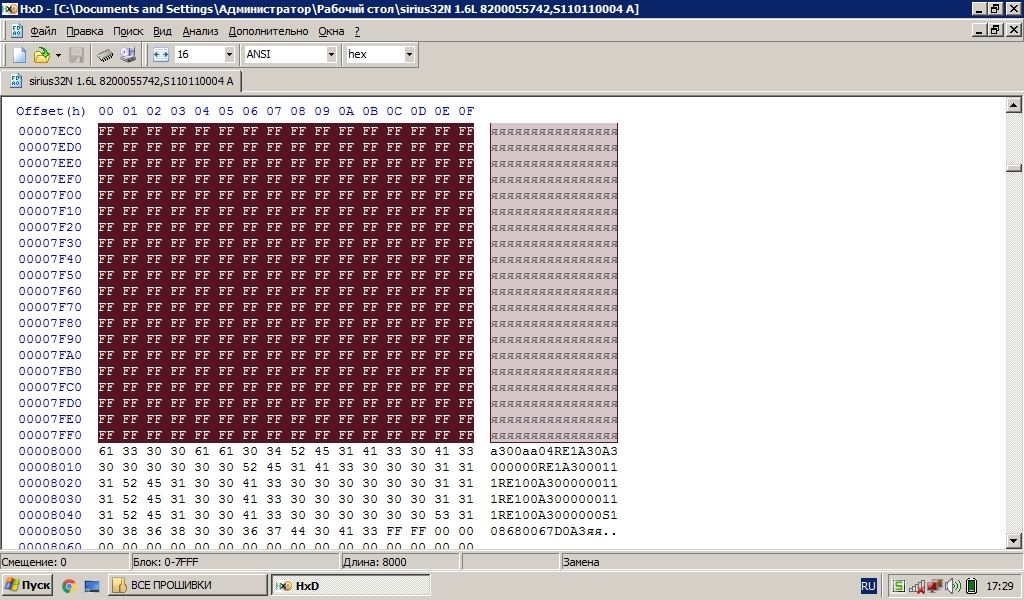1024x600 pixels.
Task: Open the Файл menu
Action: [x=43, y=31]
